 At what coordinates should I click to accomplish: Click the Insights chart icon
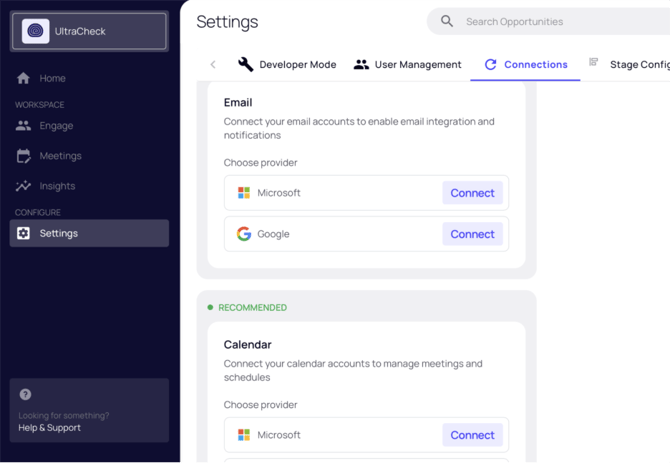[23, 186]
